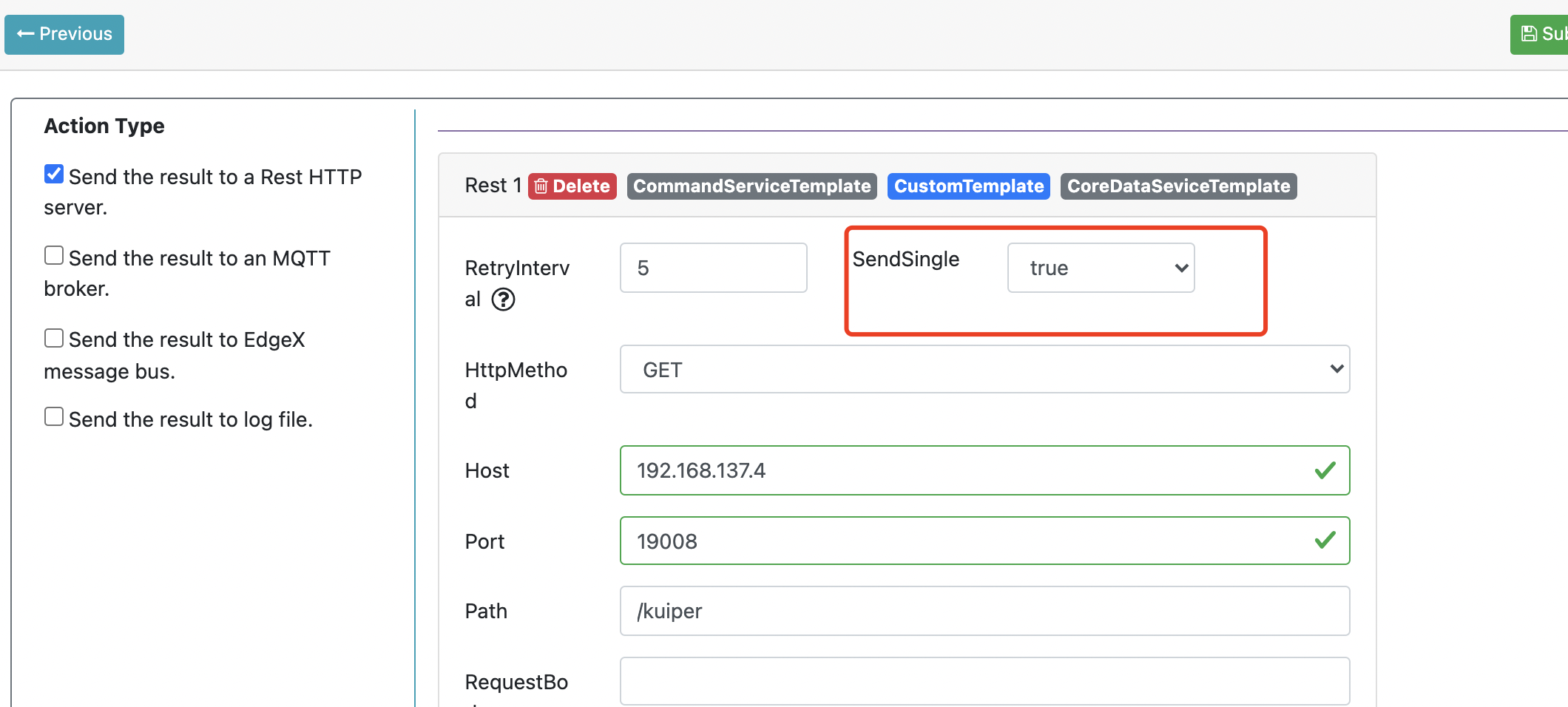Enable Send the result to log file

click(53, 416)
